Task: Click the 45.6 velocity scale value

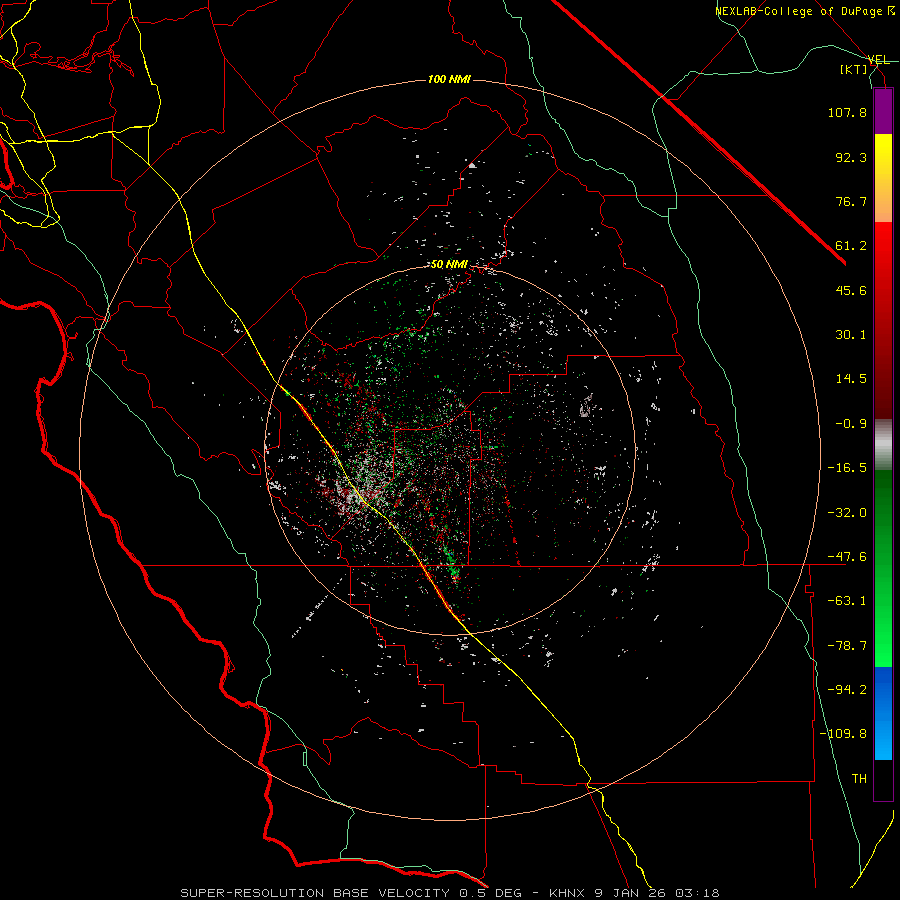Action: coord(851,290)
